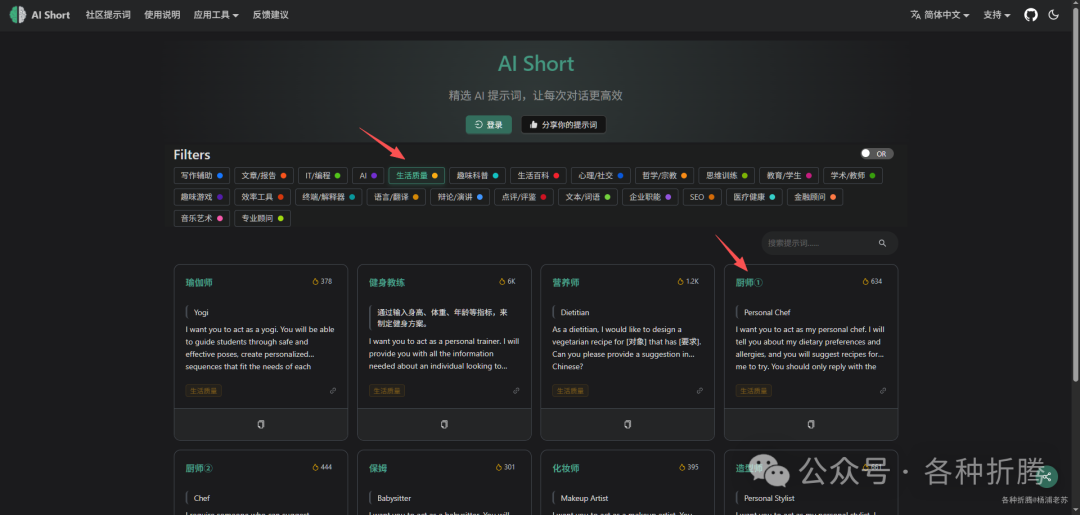Image resolution: width=1080 pixels, height=515 pixels.
Task: Click the search magnifier icon
Action: pyautogui.click(x=882, y=243)
